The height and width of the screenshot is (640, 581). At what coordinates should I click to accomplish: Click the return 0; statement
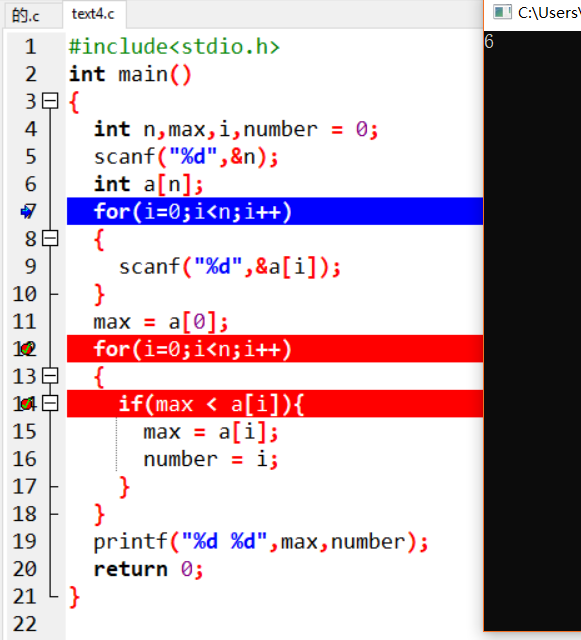(148, 569)
